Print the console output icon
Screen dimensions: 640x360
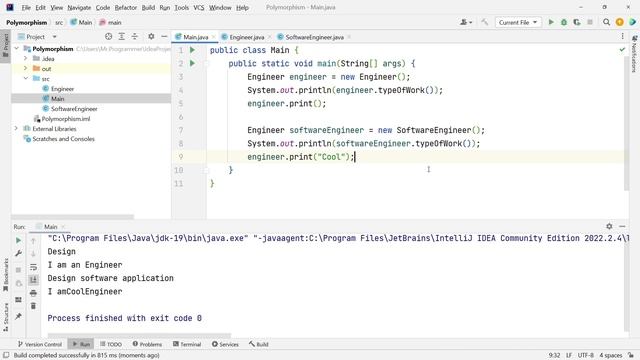coord(33,293)
